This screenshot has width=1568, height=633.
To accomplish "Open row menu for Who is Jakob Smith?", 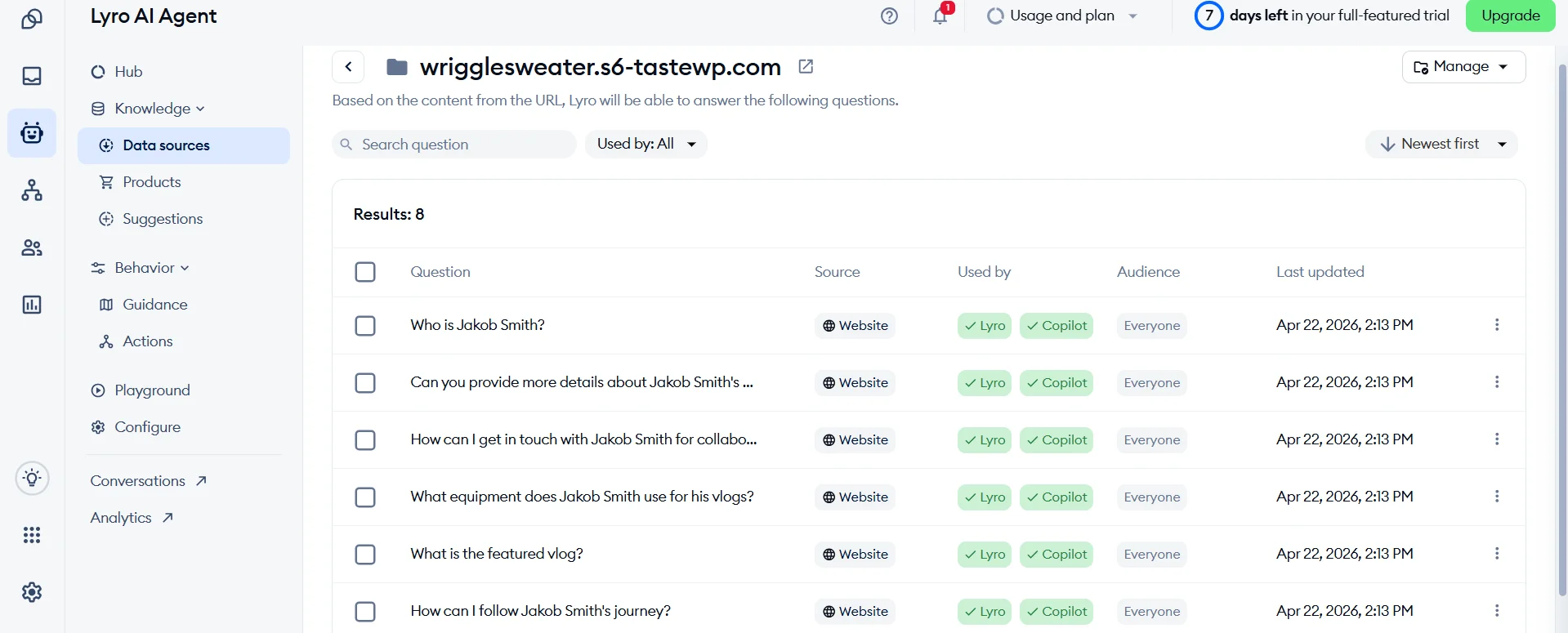I will point(1497,325).
